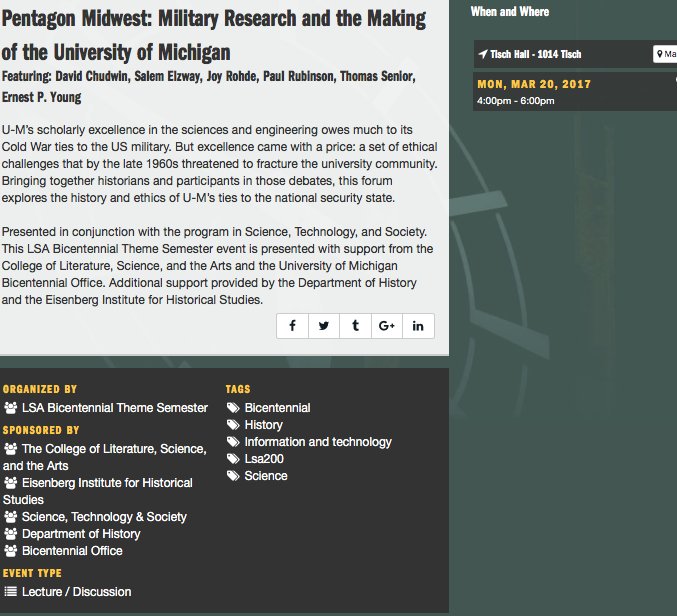Screen dimensions: 677x616
Task: Click the SPONSORED BY heading
Action: point(41,430)
